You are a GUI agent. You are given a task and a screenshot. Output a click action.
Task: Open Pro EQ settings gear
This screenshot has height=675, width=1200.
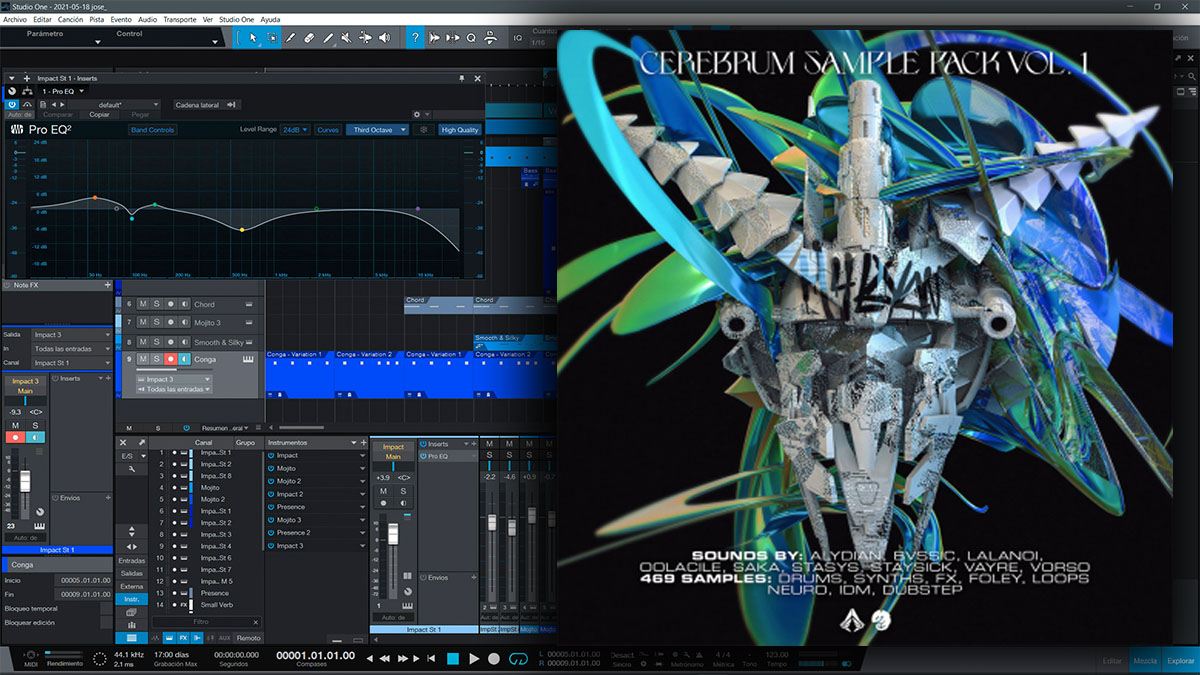[x=417, y=115]
